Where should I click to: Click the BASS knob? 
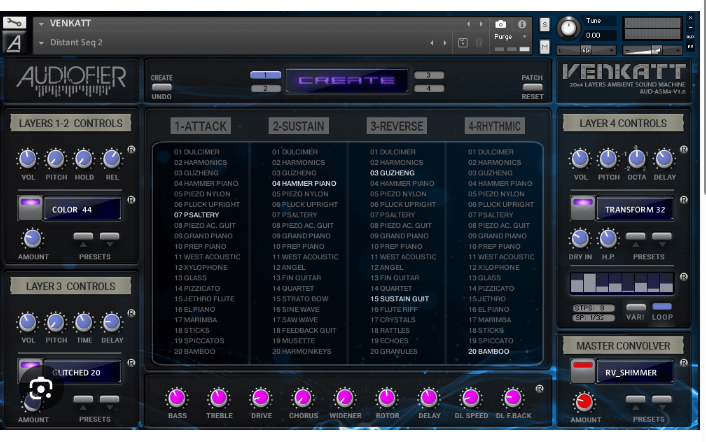176,397
